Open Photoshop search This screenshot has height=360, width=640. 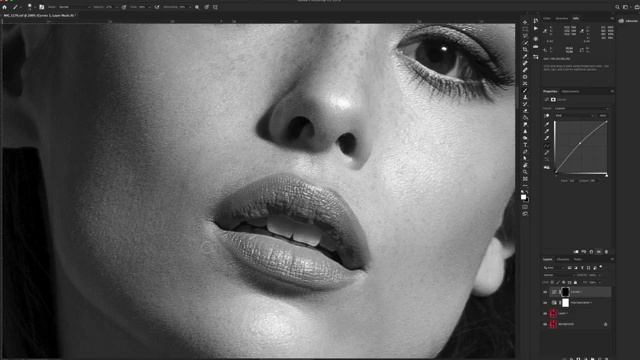[617, 7]
